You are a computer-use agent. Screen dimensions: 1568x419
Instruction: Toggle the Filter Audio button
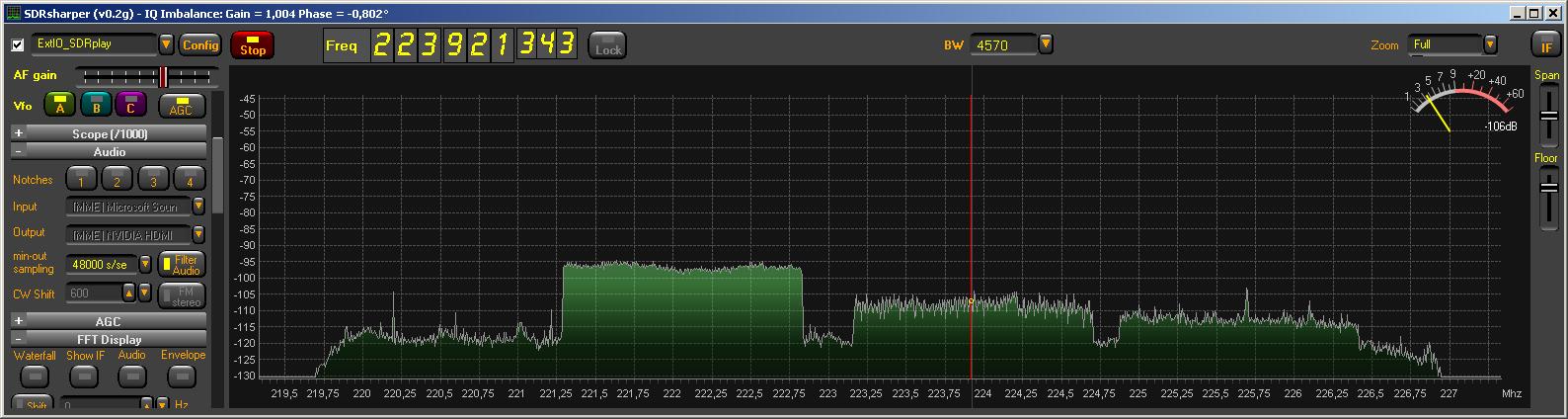183,265
